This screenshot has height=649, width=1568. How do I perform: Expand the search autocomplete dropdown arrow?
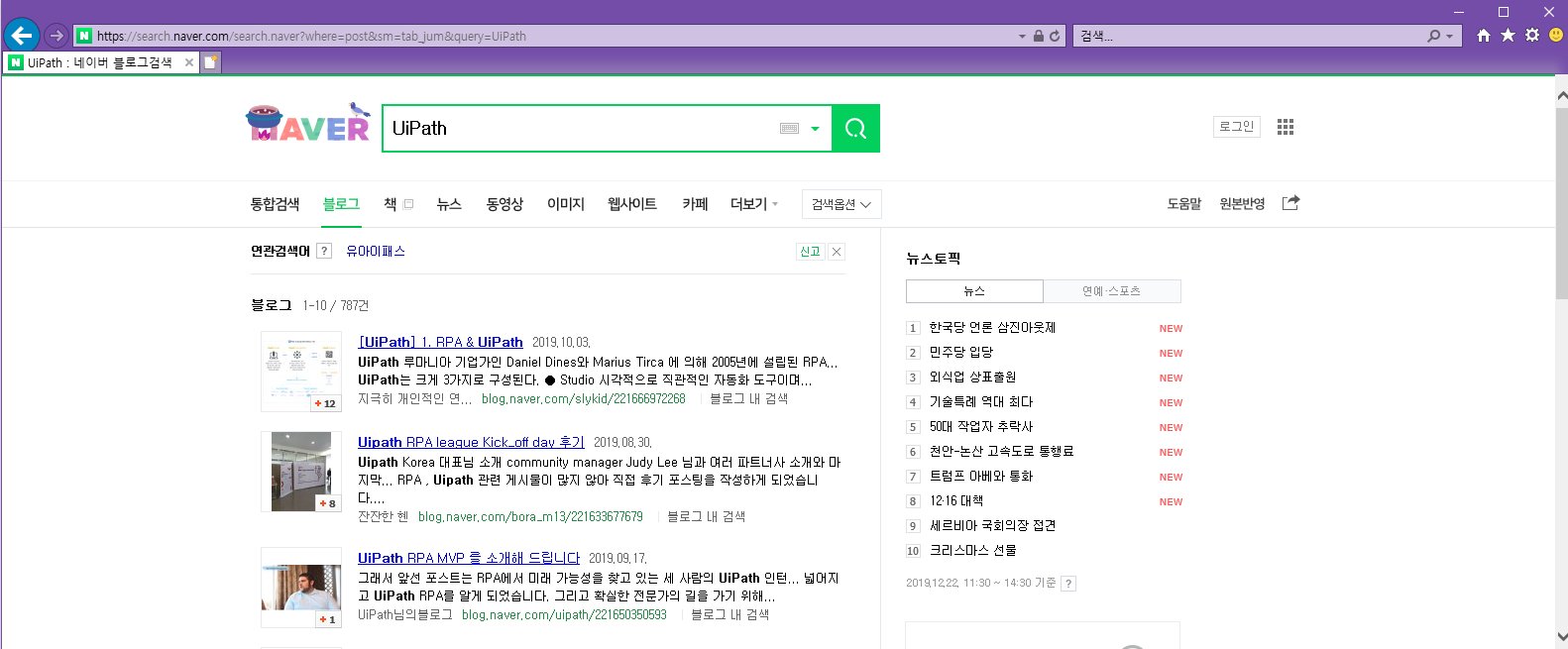pos(815,129)
